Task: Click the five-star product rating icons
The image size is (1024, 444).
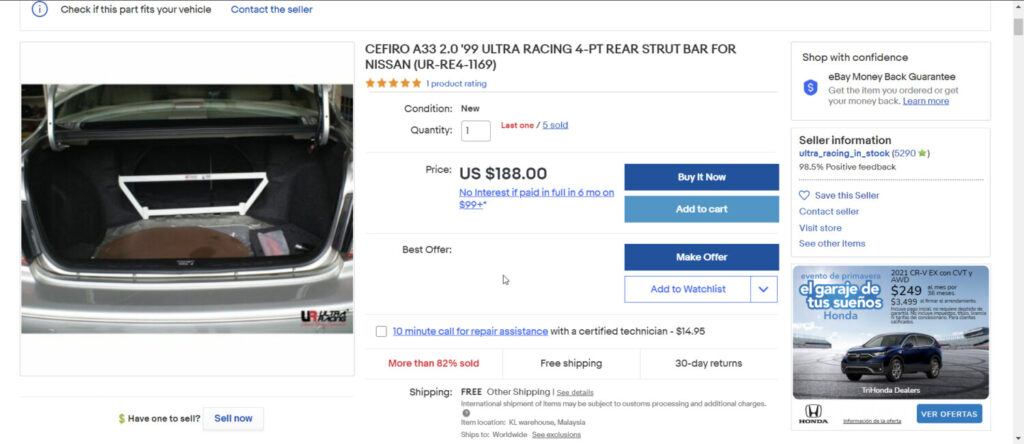Action: pos(393,84)
